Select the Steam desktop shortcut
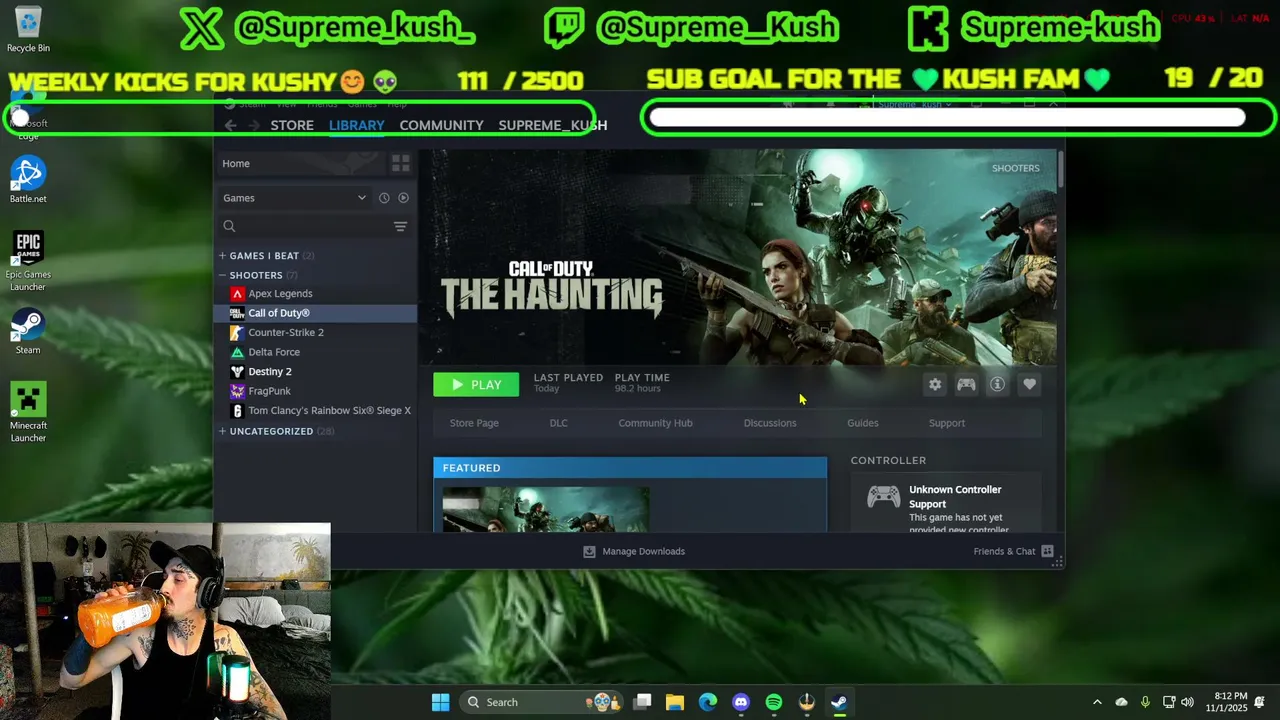The width and height of the screenshot is (1280, 720). [28, 331]
